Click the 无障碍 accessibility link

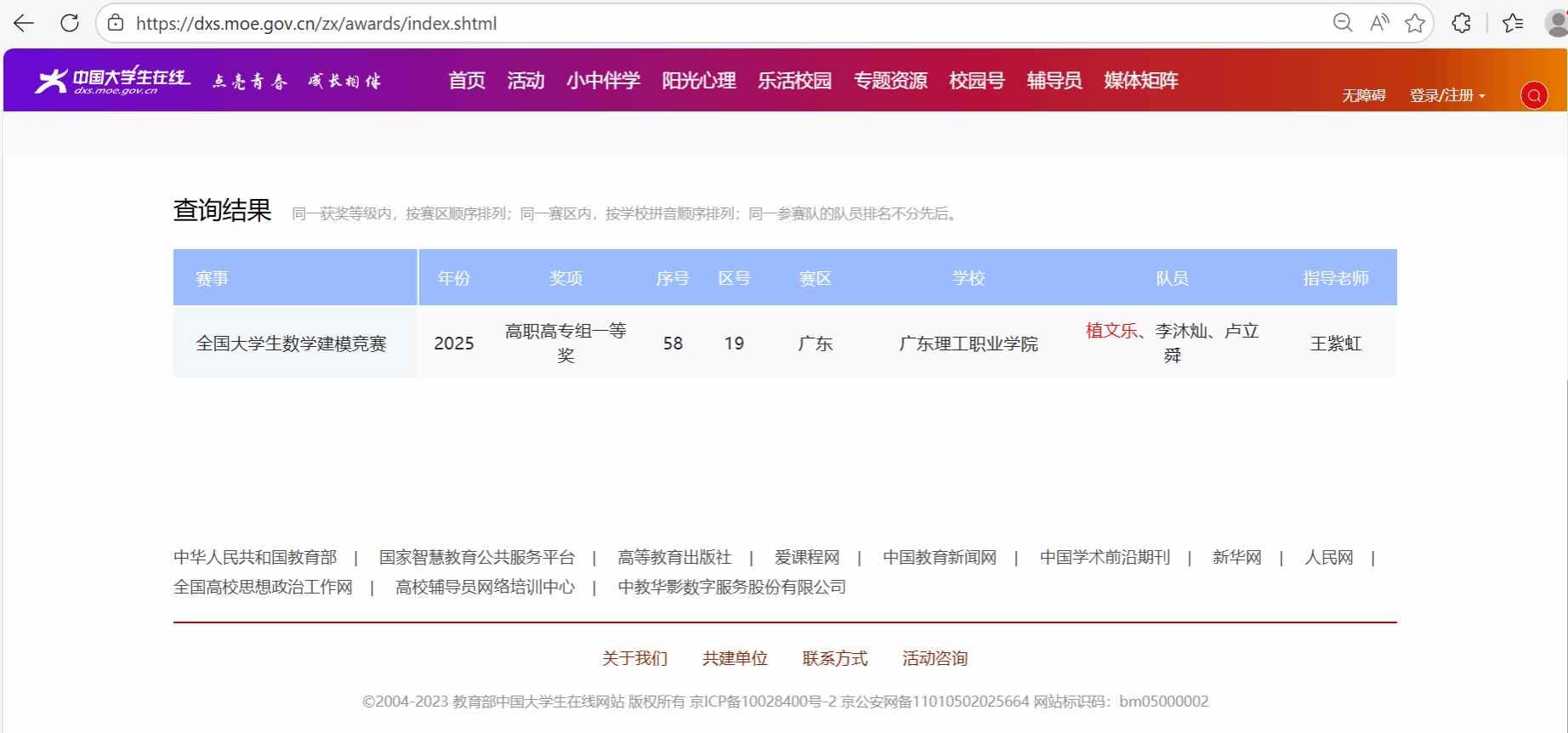click(1364, 95)
